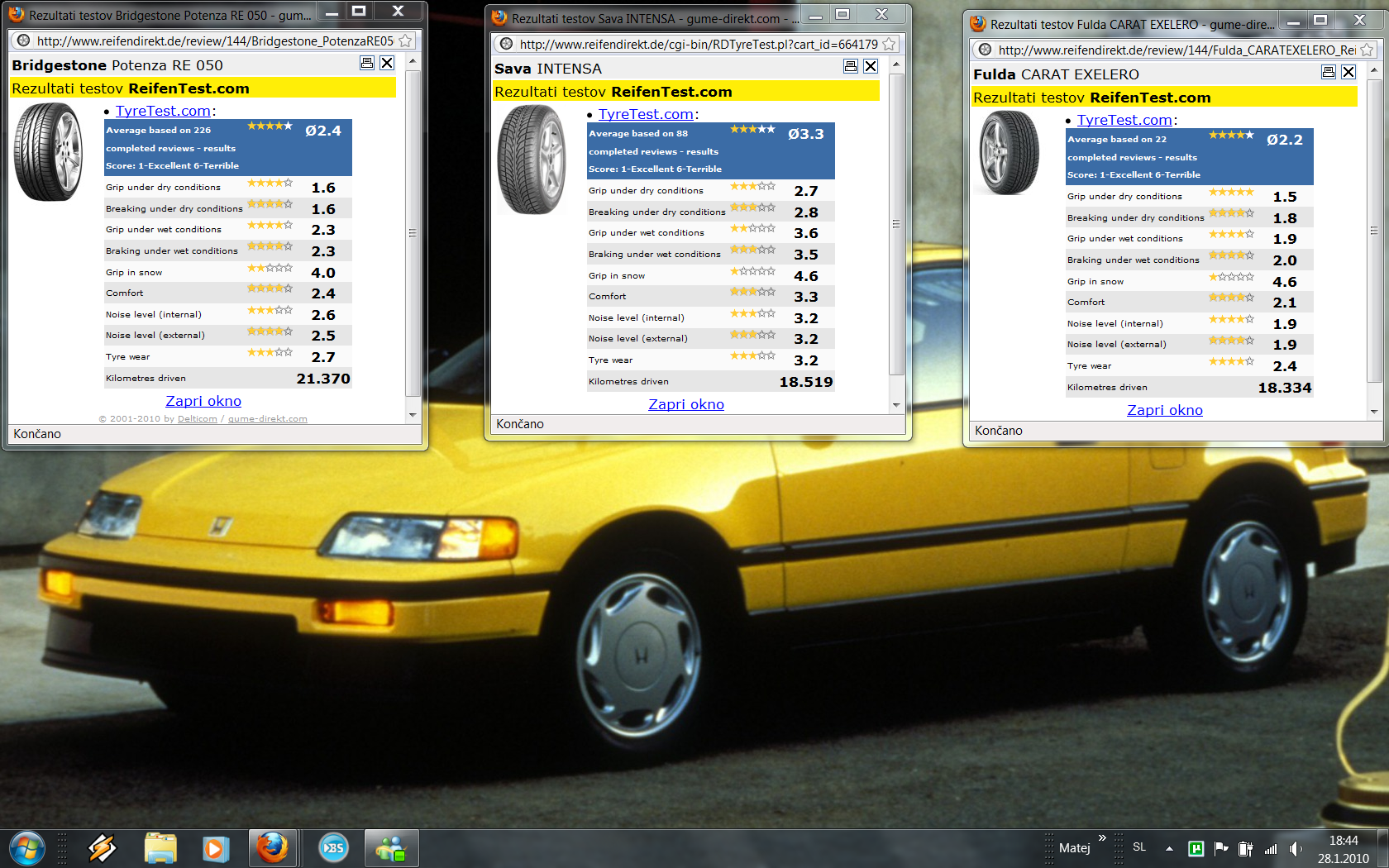Click the green tray application icon
Screen dimensions: 1389x868
pyautogui.click(x=1196, y=848)
